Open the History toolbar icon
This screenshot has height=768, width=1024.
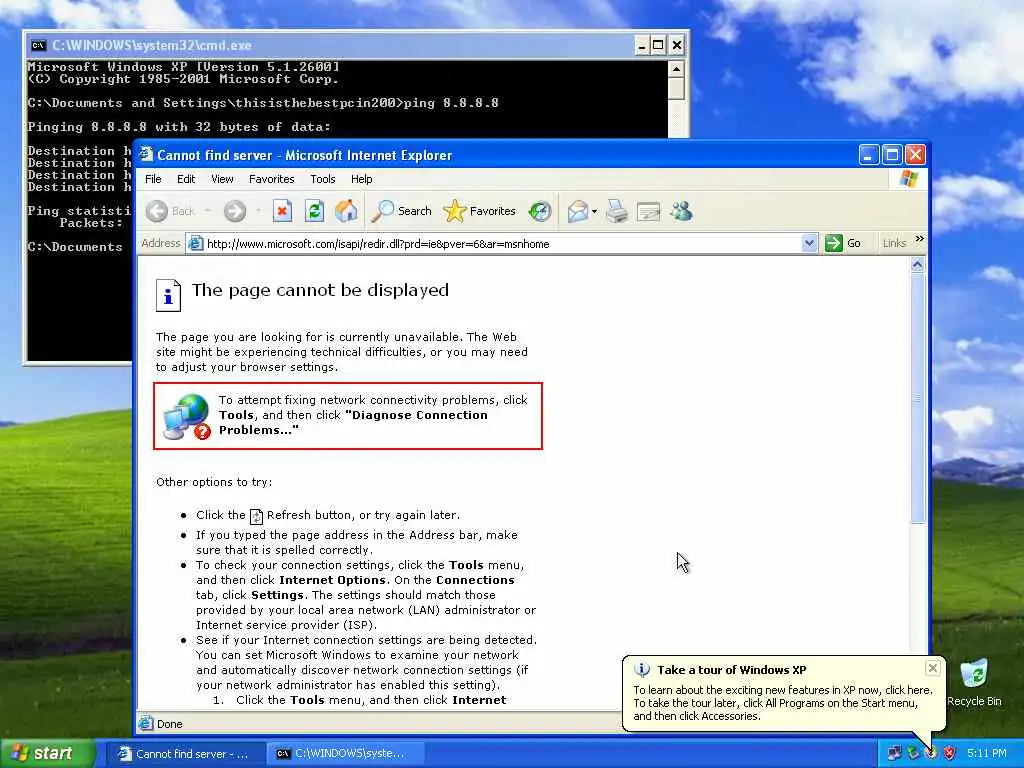pos(540,211)
